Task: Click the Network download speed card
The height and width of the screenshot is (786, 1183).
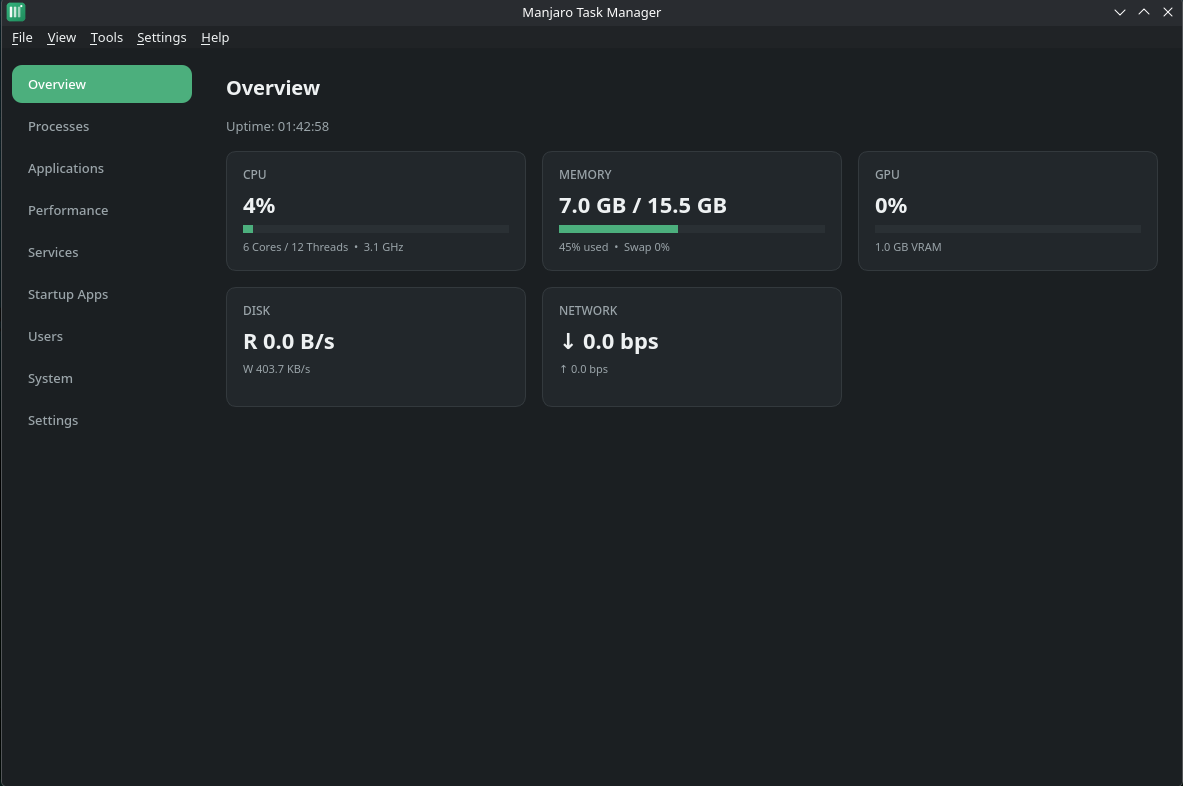Action: coord(692,347)
